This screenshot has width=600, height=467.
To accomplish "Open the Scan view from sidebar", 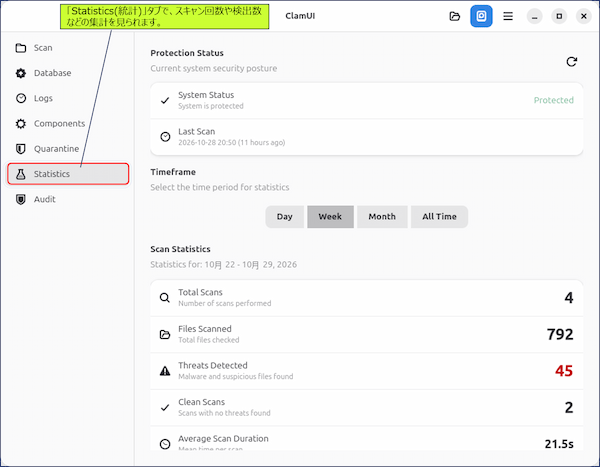I will 68,48.
